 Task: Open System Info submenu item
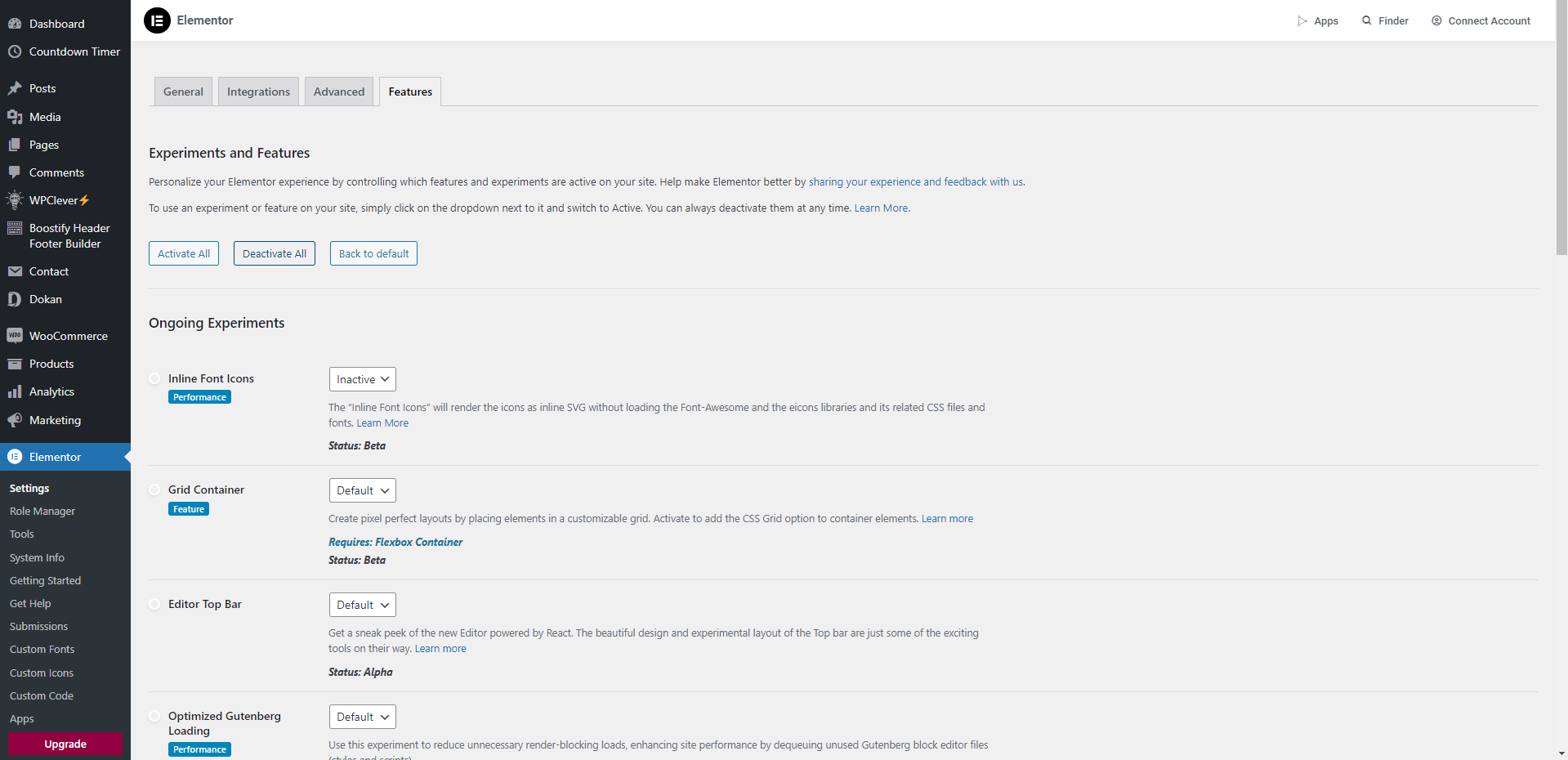(x=37, y=557)
